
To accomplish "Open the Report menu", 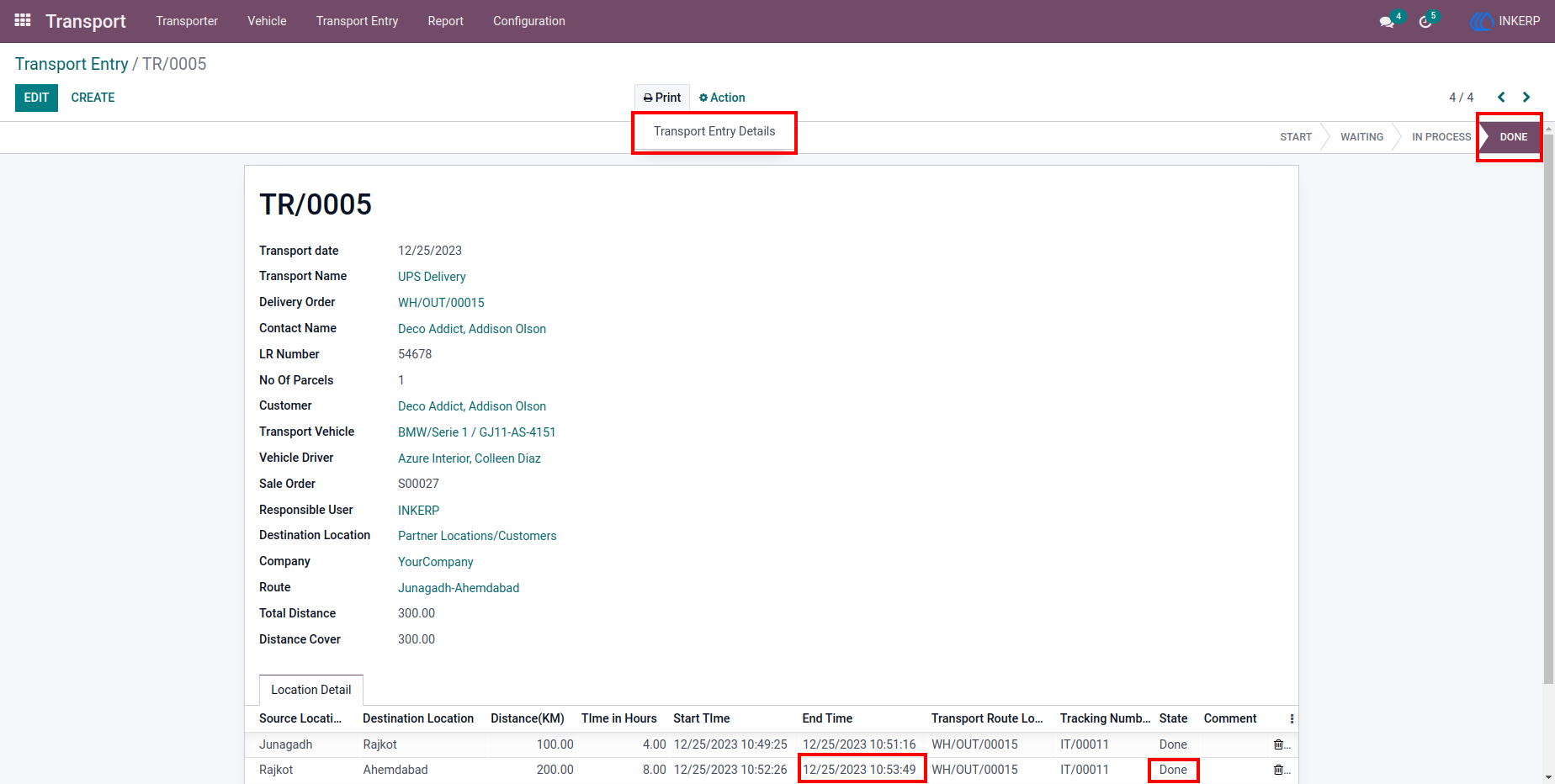I will click(445, 21).
